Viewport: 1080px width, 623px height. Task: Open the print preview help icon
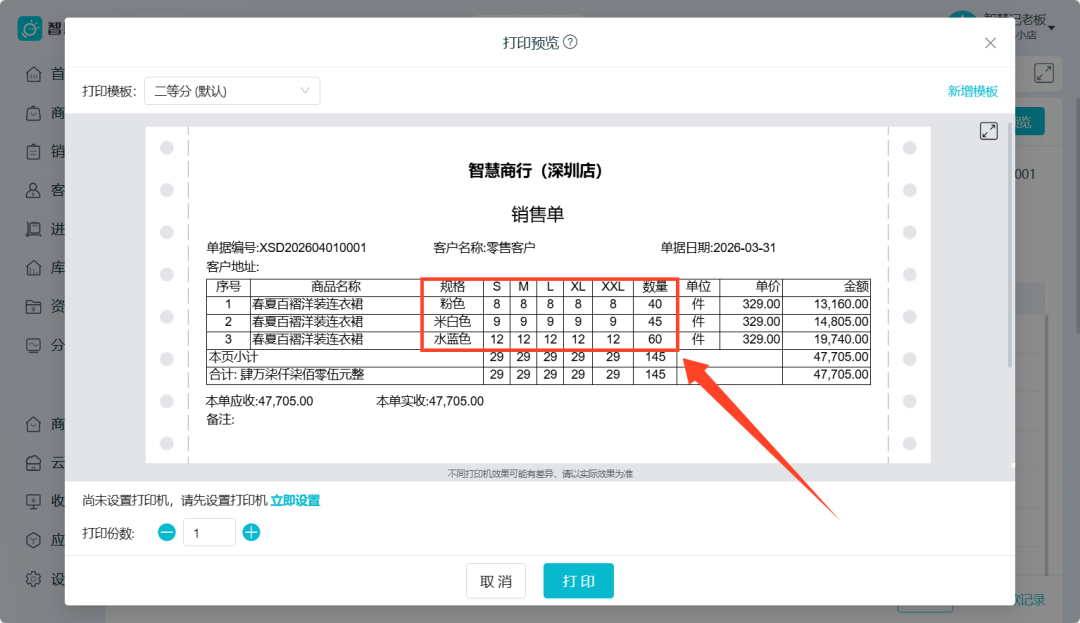(570, 42)
